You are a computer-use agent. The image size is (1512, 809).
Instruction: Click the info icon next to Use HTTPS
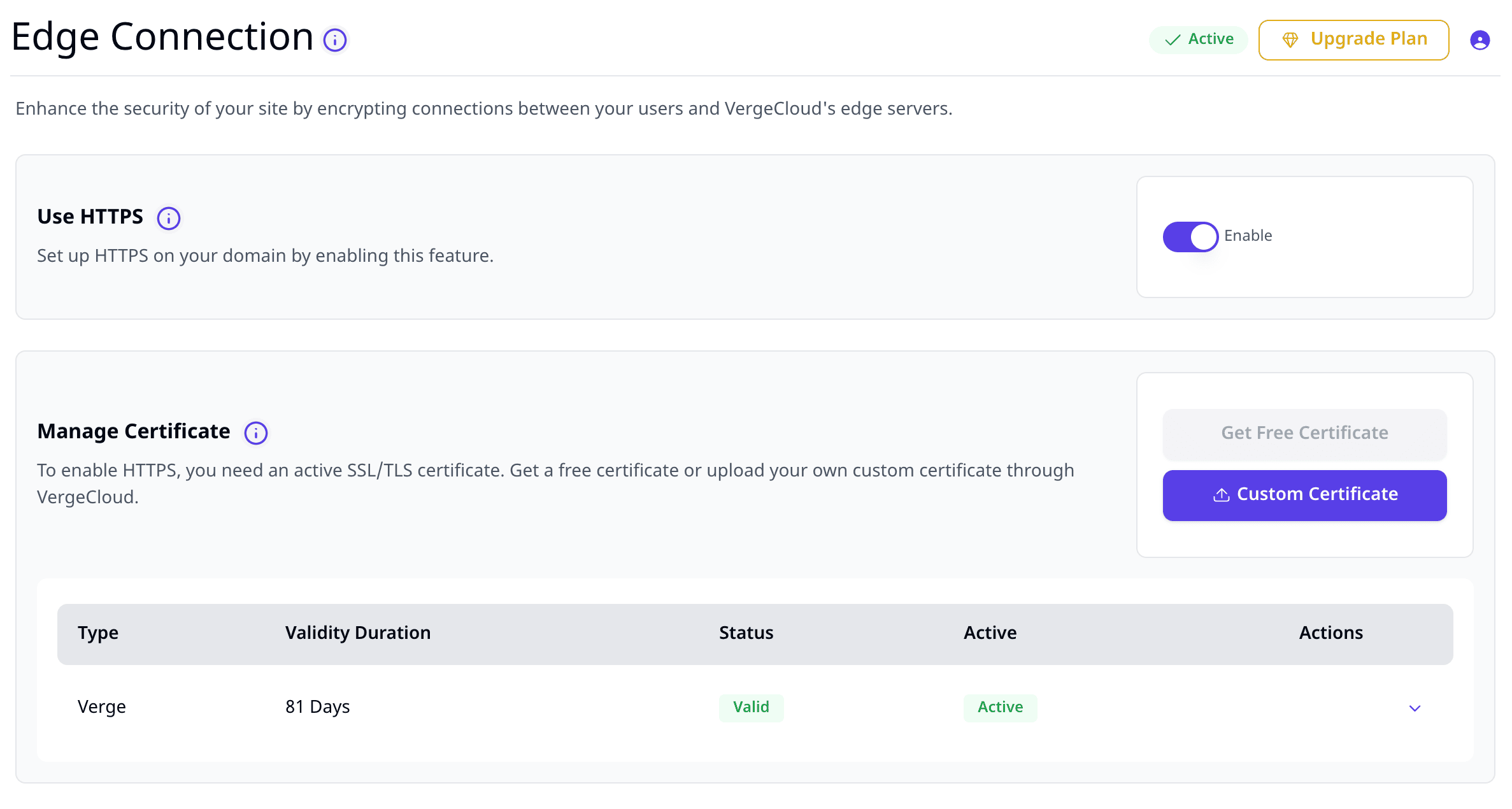point(169,218)
